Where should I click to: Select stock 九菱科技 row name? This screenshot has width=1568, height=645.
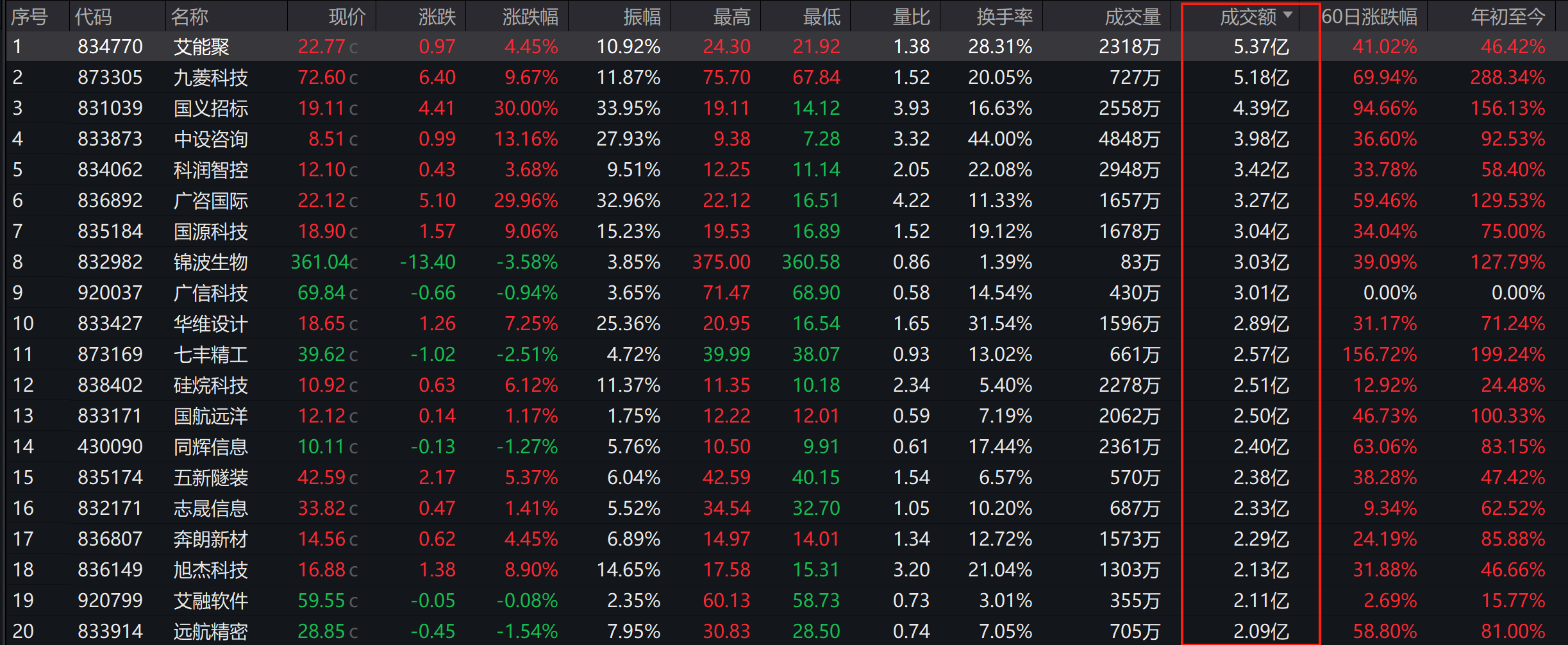pos(210,78)
